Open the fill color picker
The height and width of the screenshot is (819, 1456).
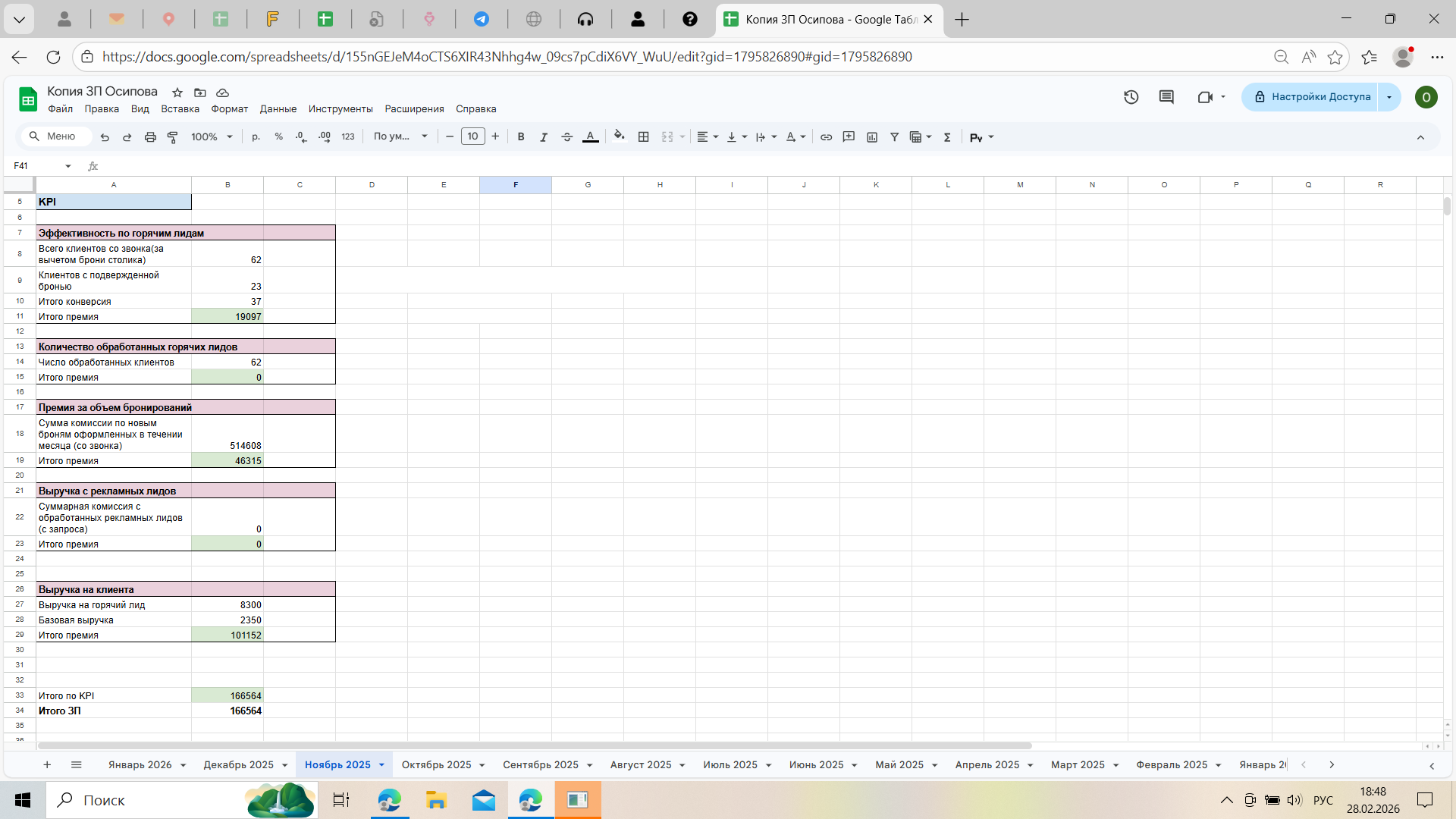(x=619, y=136)
